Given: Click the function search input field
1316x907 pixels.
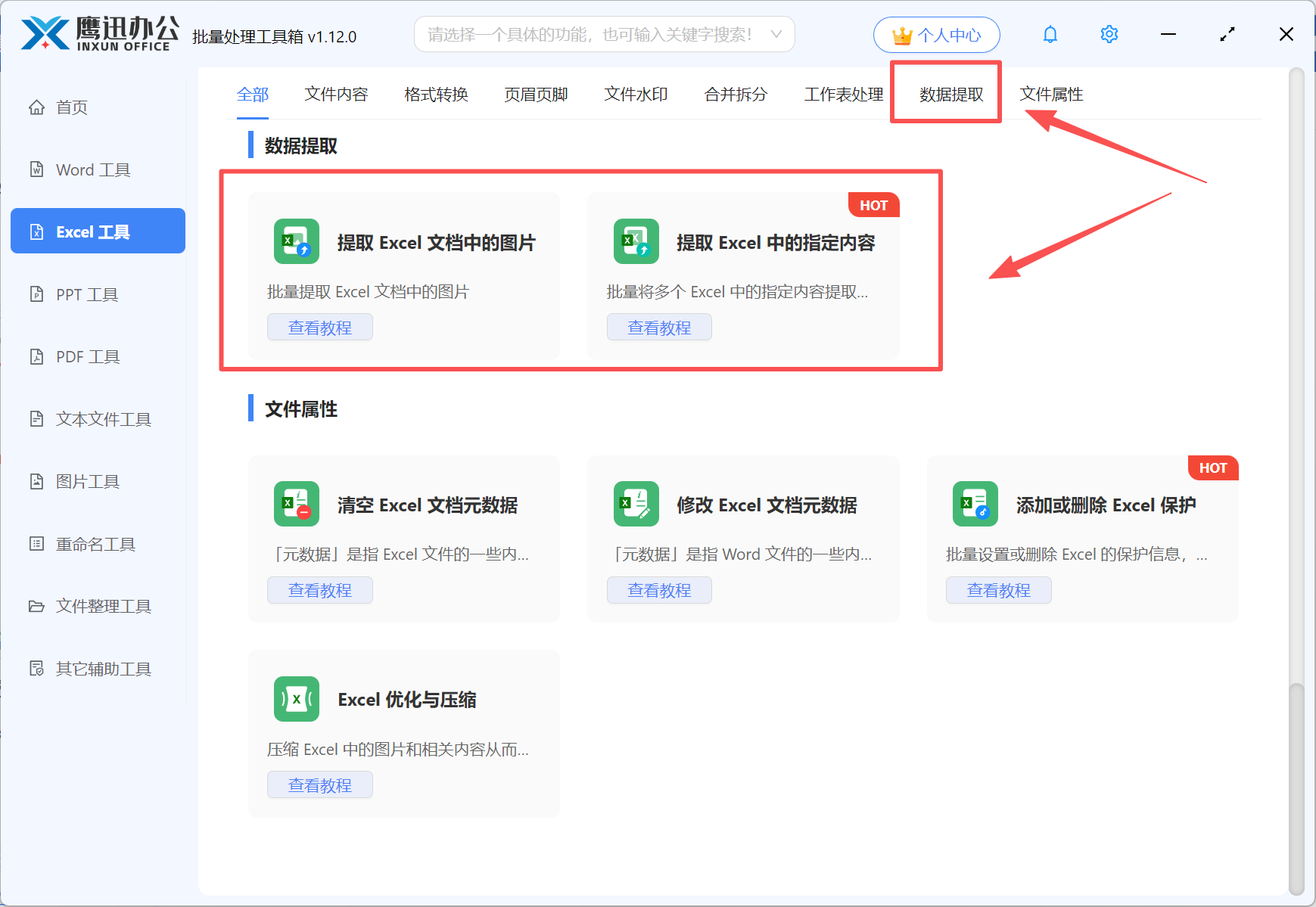Looking at the screenshot, I should [x=590, y=34].
